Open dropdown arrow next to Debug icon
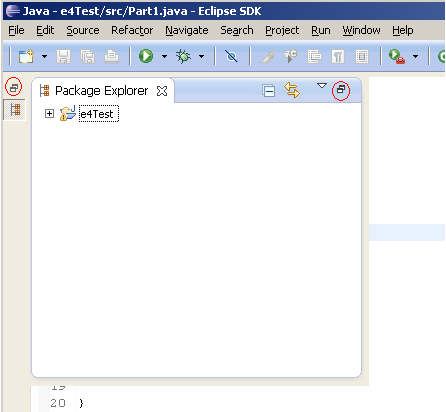The width and height of the screenshot is (446, 412). click(201, 56)
